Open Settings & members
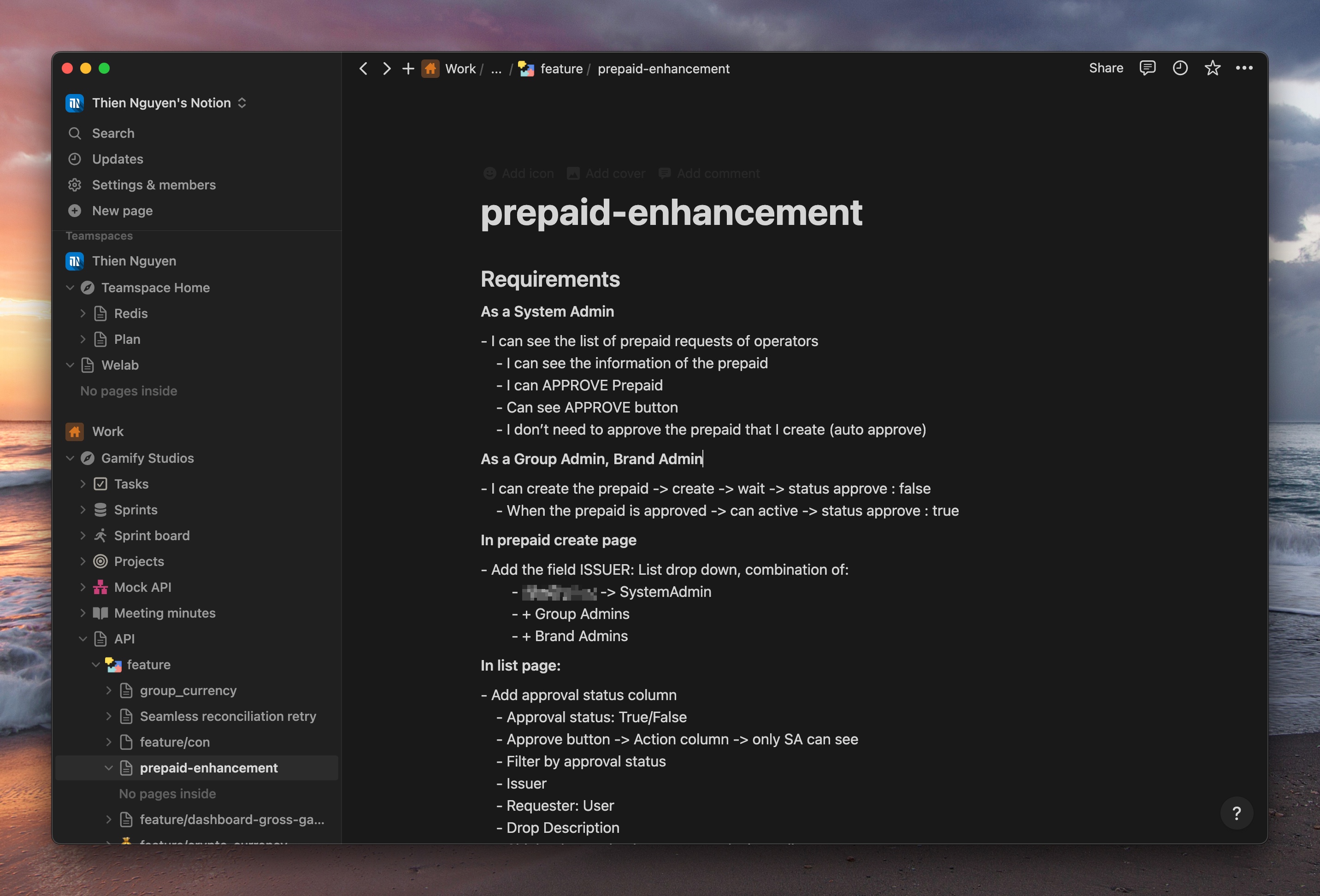The height and width of the screenshot is (896, 1320). (153, 185)
